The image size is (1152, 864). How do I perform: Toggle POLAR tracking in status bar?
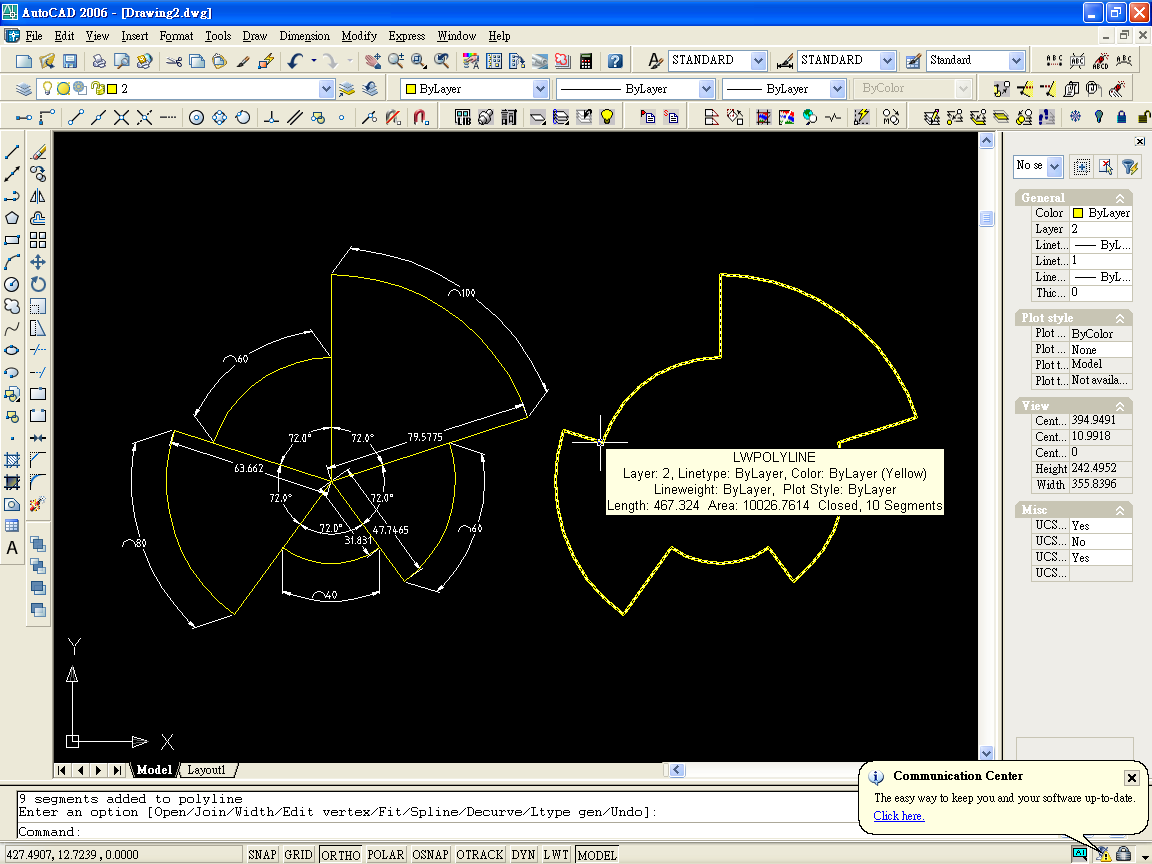(x=386, y=854)
